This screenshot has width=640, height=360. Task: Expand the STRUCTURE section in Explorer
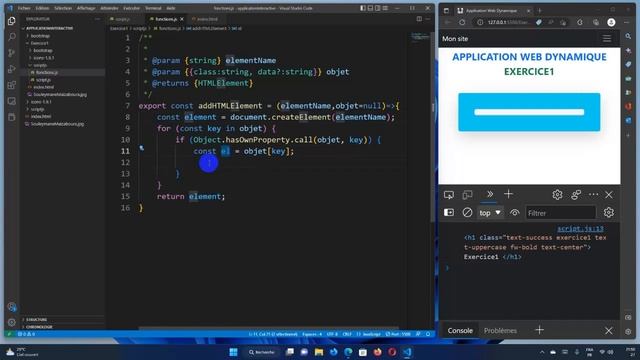tap(36, 320)
